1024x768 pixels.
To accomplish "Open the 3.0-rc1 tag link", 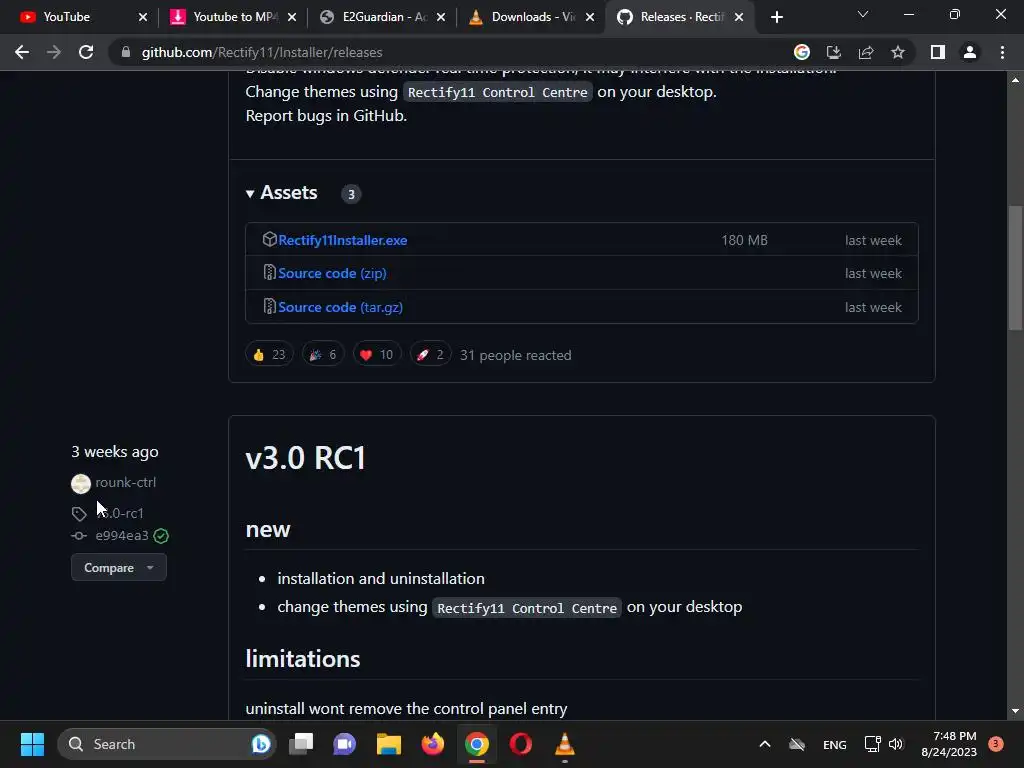I will point(120,513).
